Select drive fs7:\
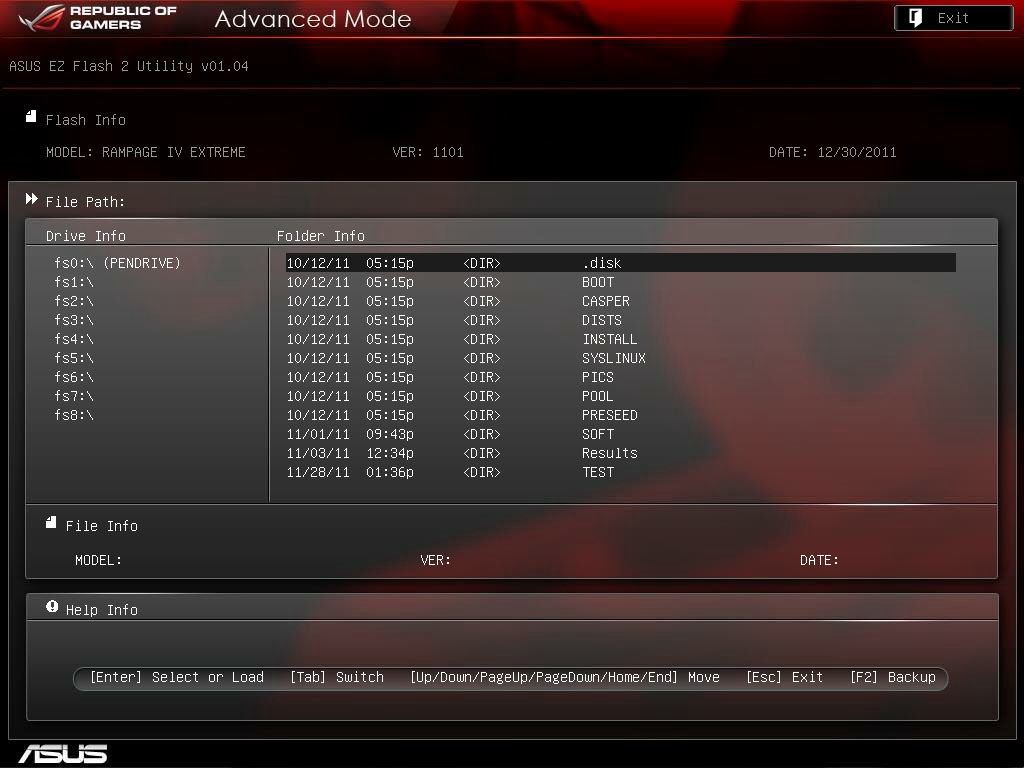 [74, 396]
